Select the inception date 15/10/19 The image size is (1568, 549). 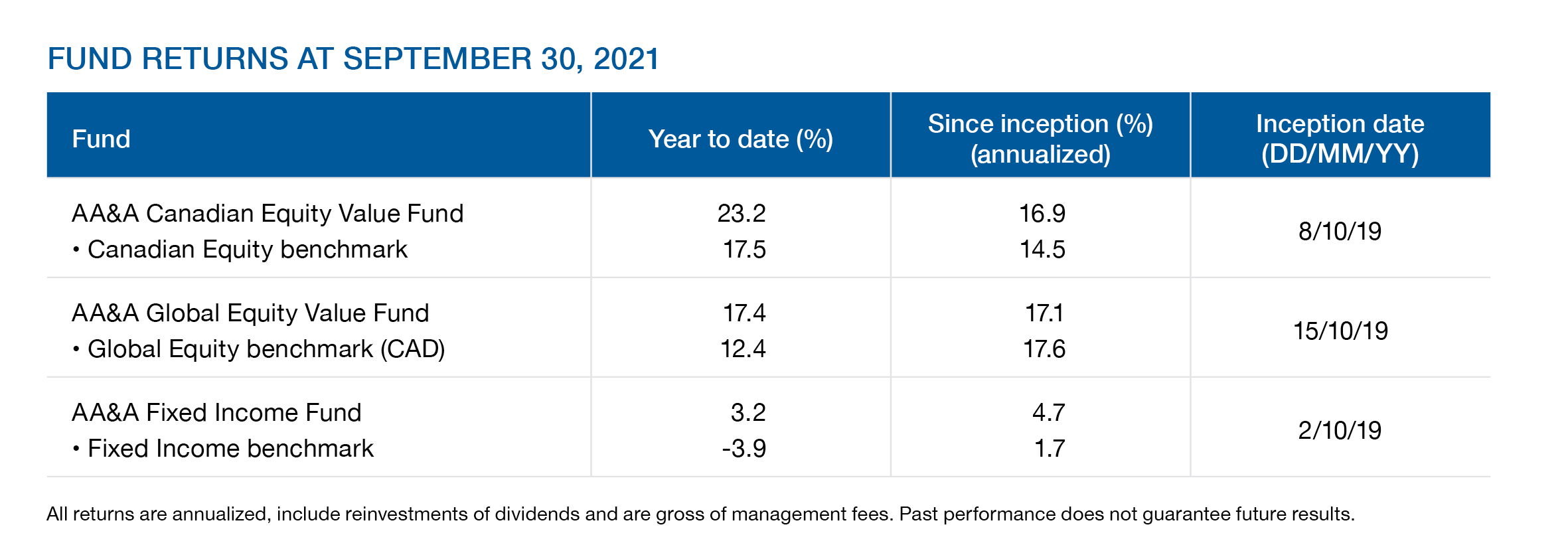click(1340, 331)
